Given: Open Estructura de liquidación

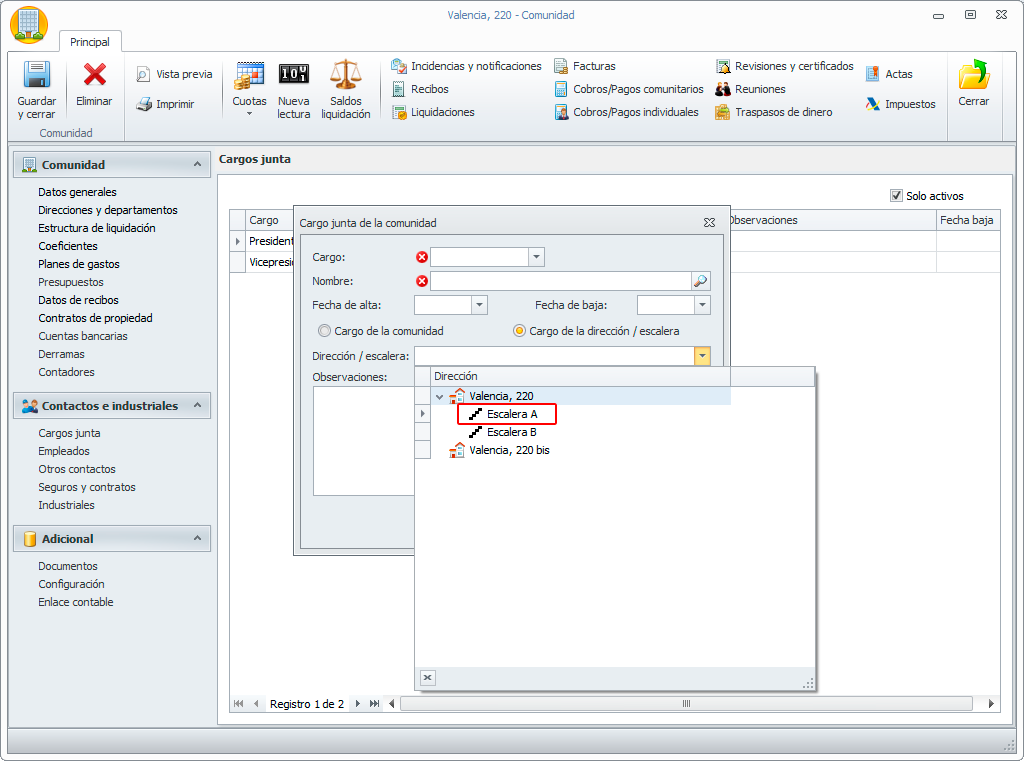Looking at the screenshot, I should (x=97, y=228).
